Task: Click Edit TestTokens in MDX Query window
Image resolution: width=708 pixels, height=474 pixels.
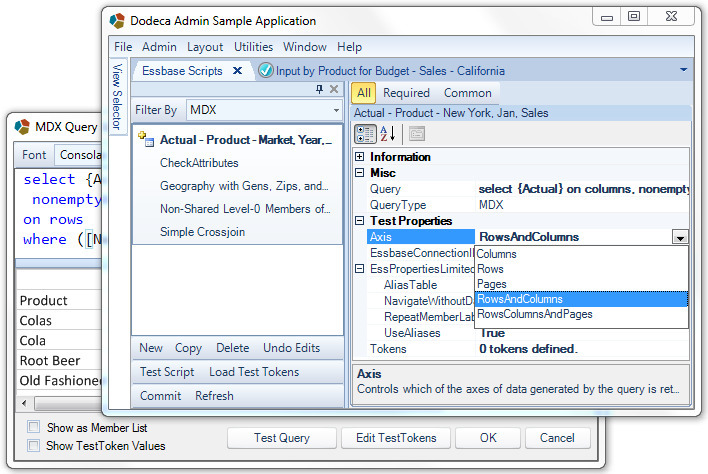Action: coord(396,438)
